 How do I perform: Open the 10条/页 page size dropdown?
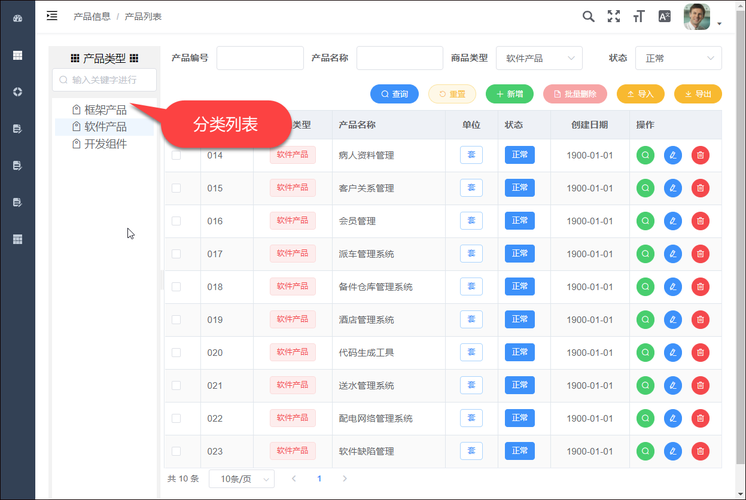pyautogui.click(x=242, y=479)
